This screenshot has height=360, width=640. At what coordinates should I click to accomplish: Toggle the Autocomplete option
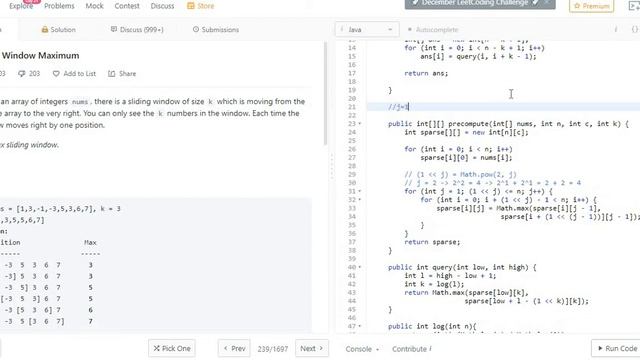[x=433, y=29]
